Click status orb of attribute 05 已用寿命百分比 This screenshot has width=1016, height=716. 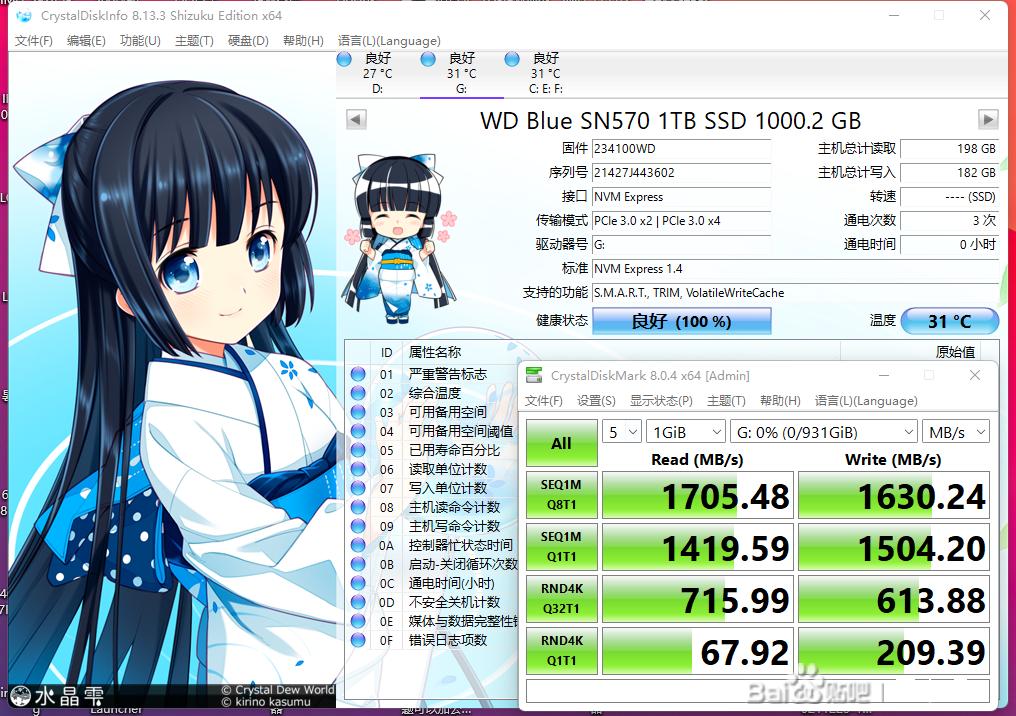358,450
